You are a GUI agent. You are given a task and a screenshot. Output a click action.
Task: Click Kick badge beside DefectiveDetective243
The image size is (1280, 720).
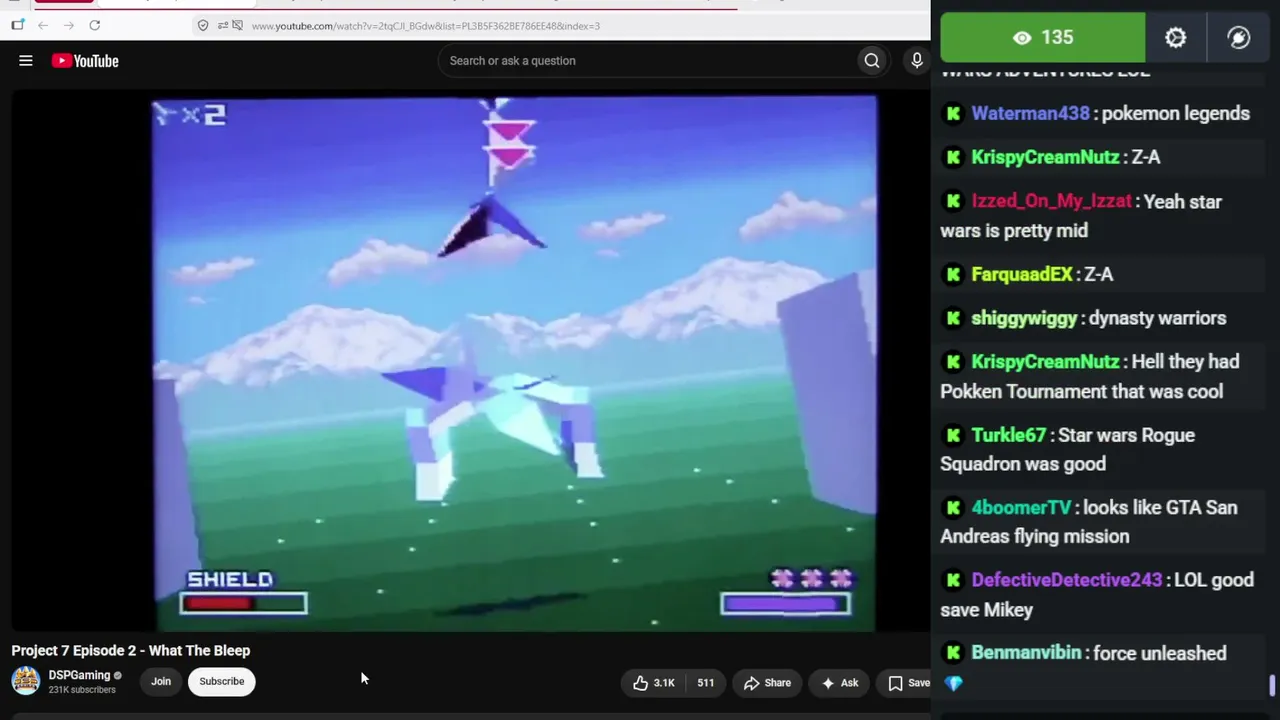pos(953,579)
